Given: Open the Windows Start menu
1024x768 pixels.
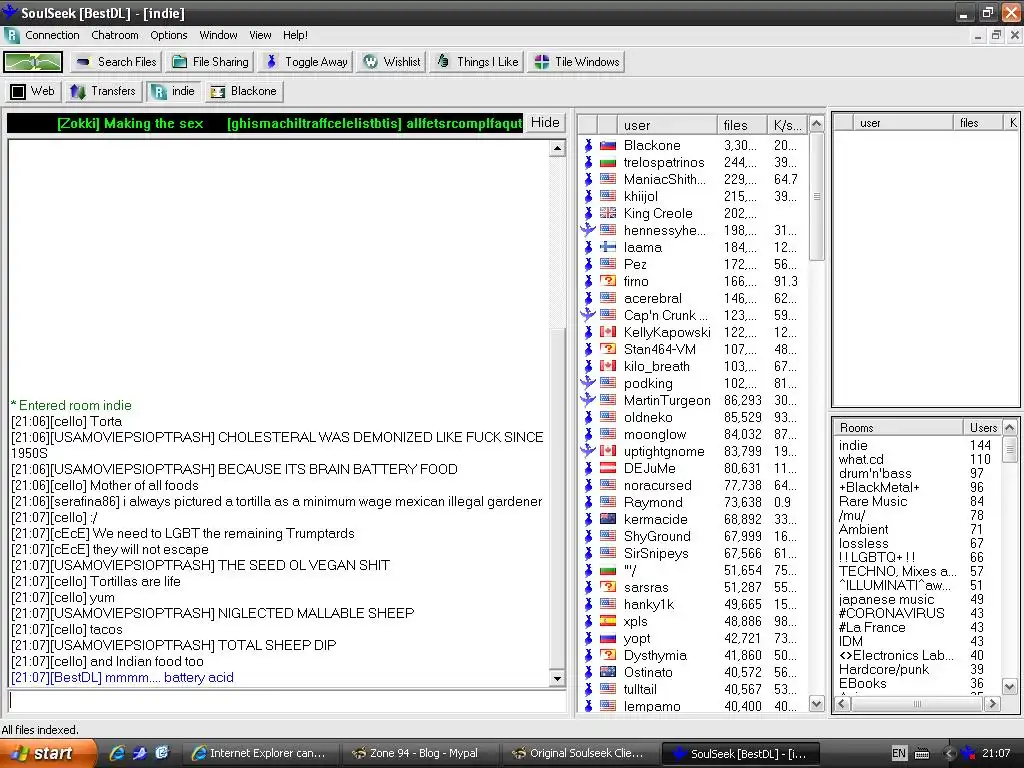Looking at the screenshot, I should [x=46, y=754].
